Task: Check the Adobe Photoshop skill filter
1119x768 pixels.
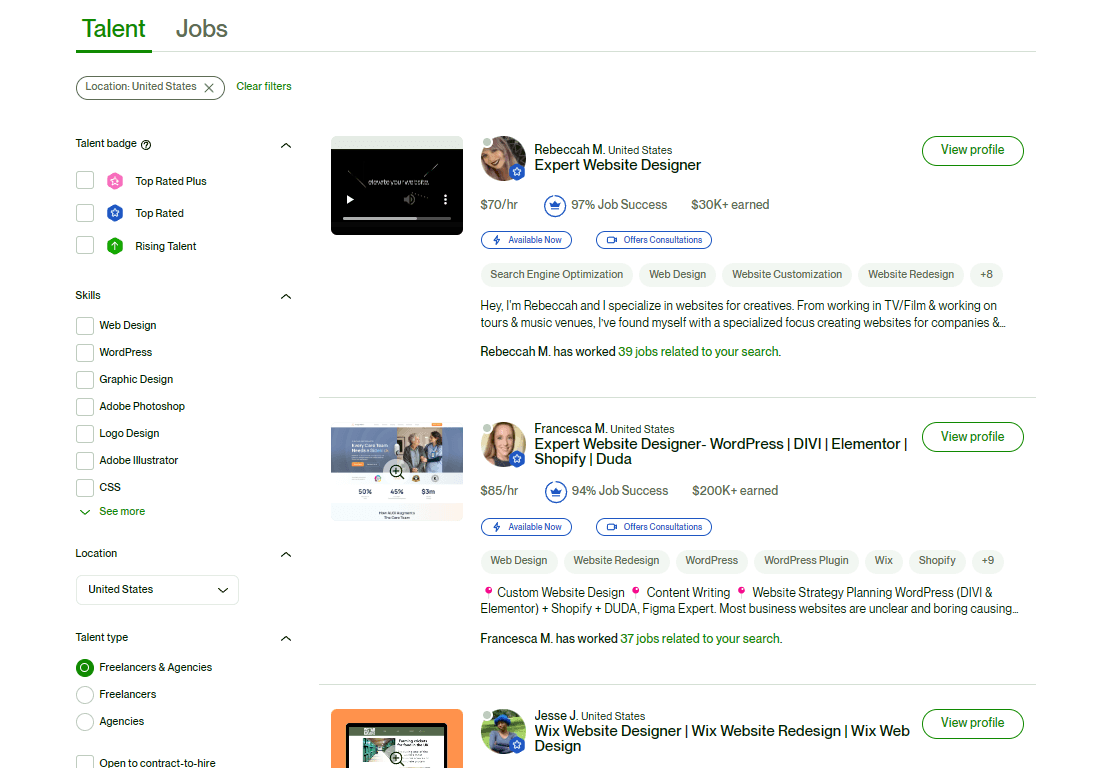Action: tap(85, 406)
